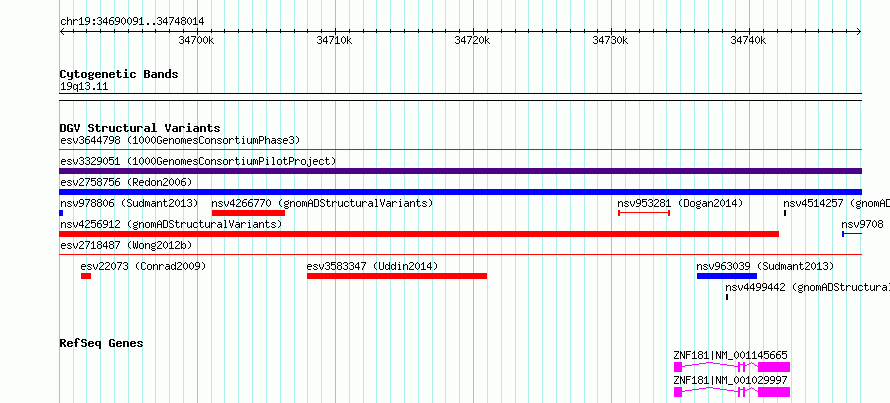Click the 19q13.11 cytogenetic band bar
Screen dimensions: 890x403
point(460,97)
